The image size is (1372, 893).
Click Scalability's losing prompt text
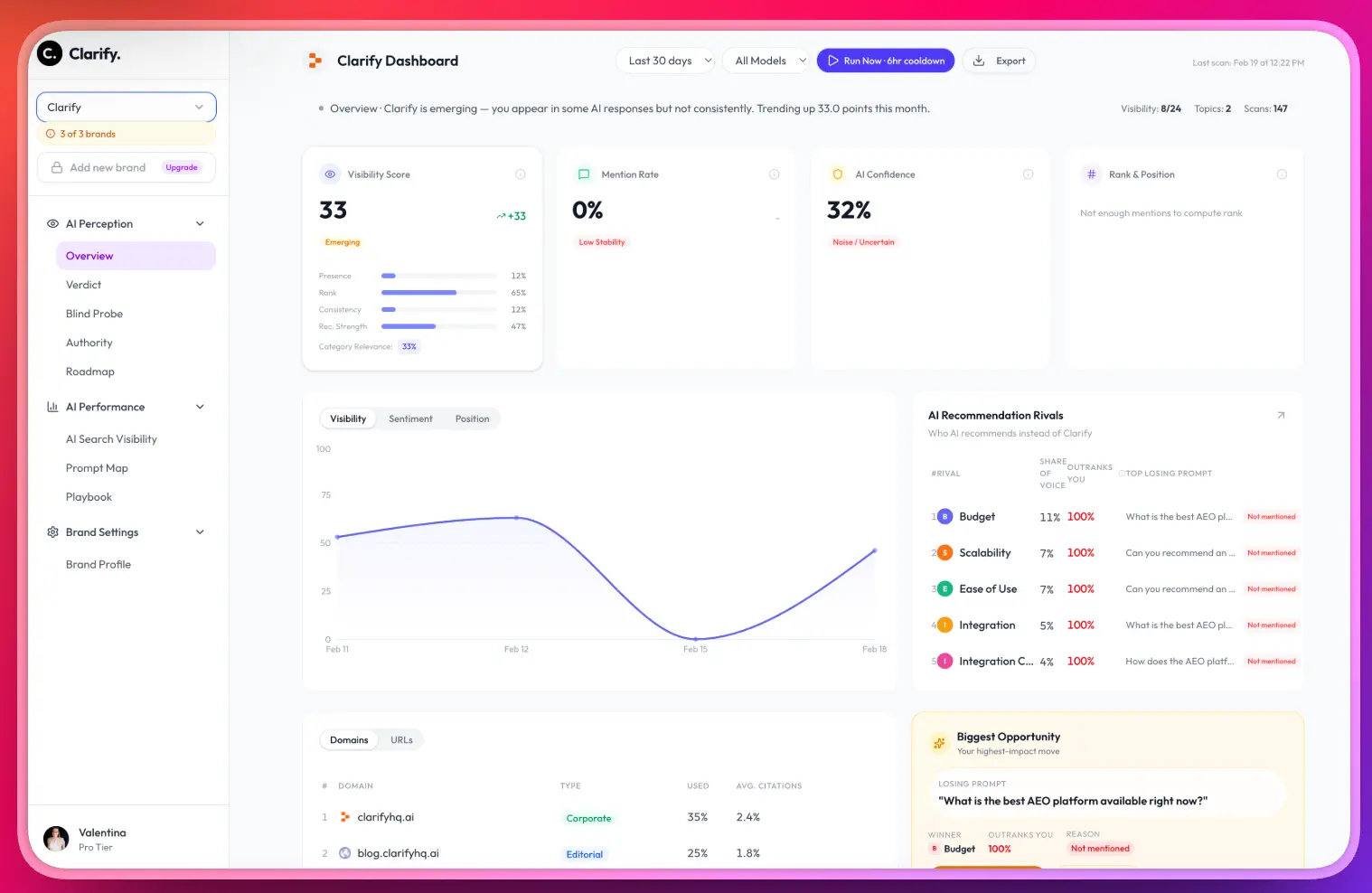[1179, 553]
